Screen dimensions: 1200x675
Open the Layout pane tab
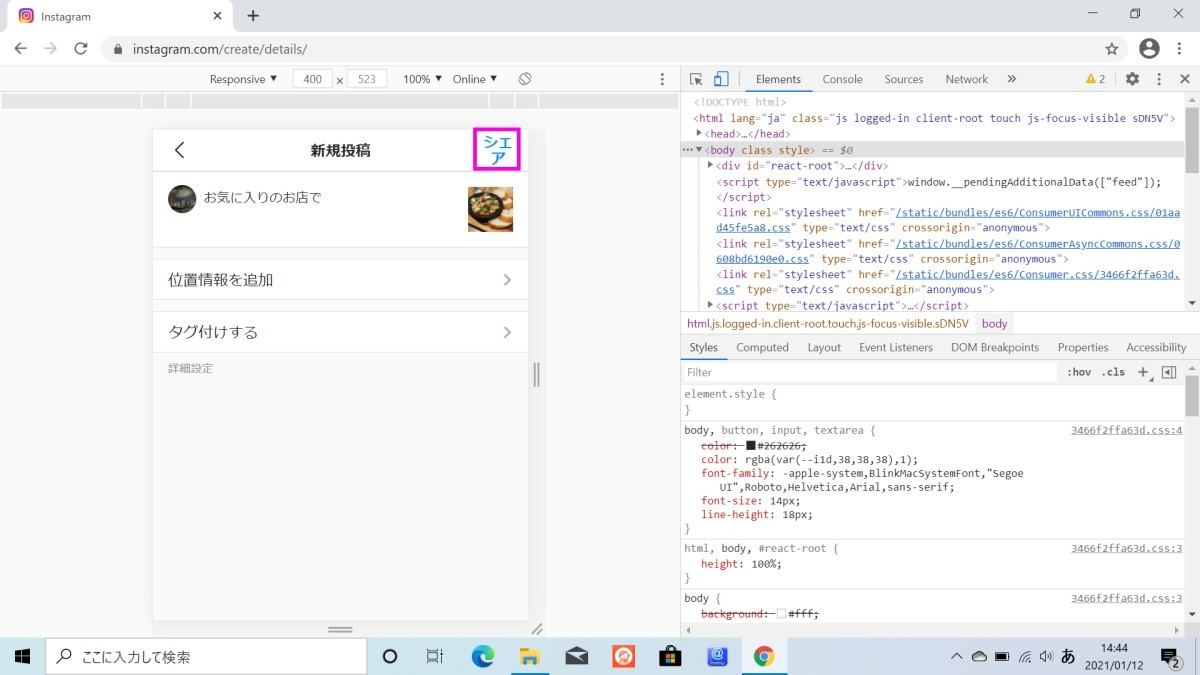point(824,347)
